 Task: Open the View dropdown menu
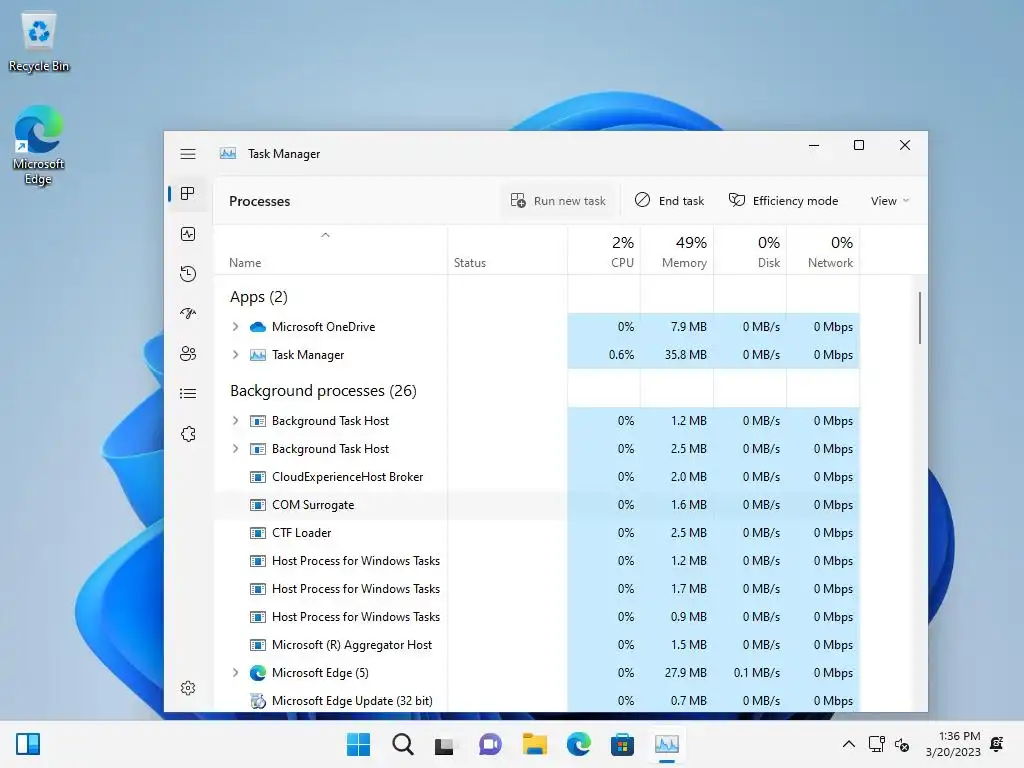pos(889,201)
